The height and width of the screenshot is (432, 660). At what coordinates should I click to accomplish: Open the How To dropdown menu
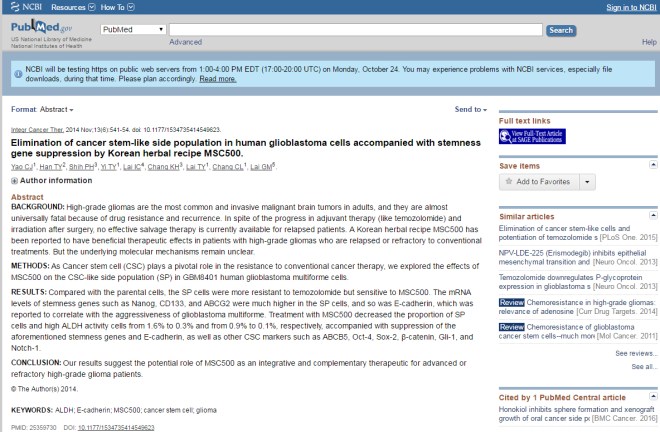117,7
